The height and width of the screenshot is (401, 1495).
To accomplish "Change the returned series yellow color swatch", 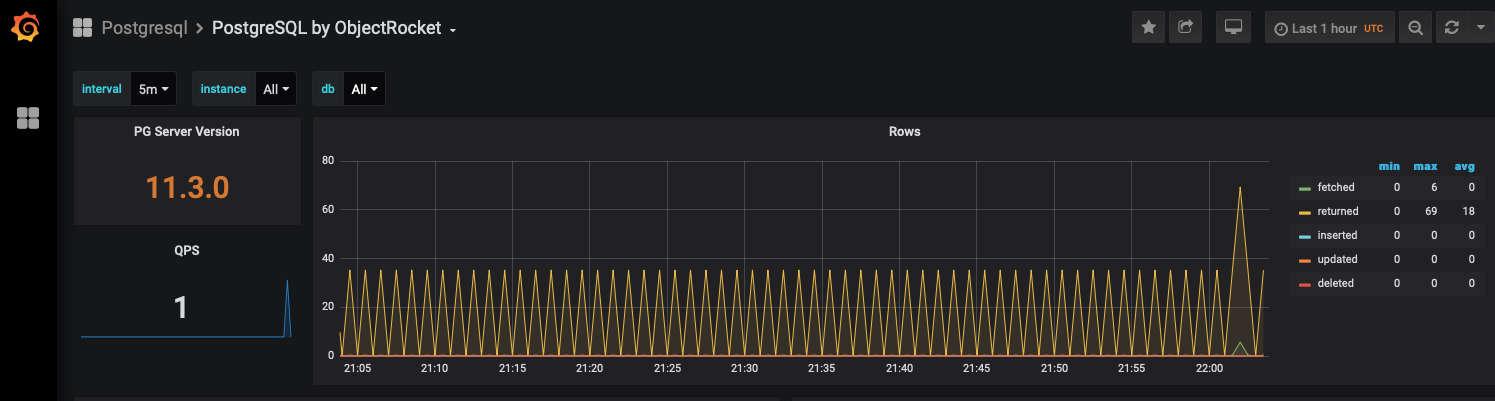I will pyautogui.click(x=1304, y=212).
